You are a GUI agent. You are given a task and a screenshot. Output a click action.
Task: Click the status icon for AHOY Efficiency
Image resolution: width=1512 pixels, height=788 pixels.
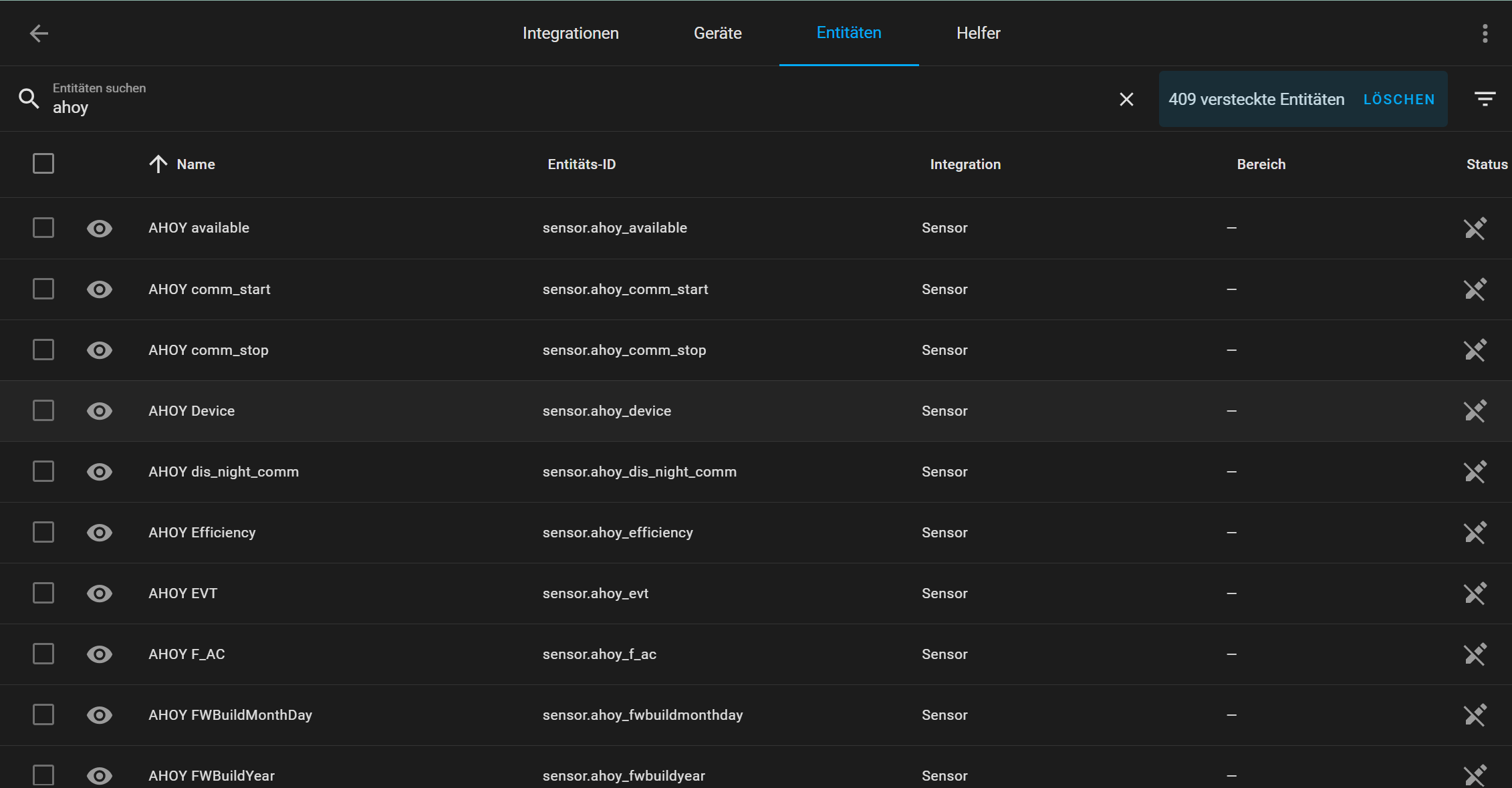tap(1475, 532)
